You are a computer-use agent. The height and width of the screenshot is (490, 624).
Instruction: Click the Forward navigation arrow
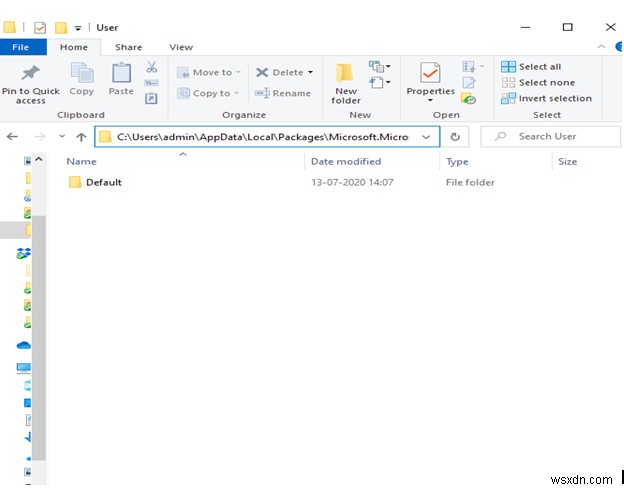(x=39, y=137)
